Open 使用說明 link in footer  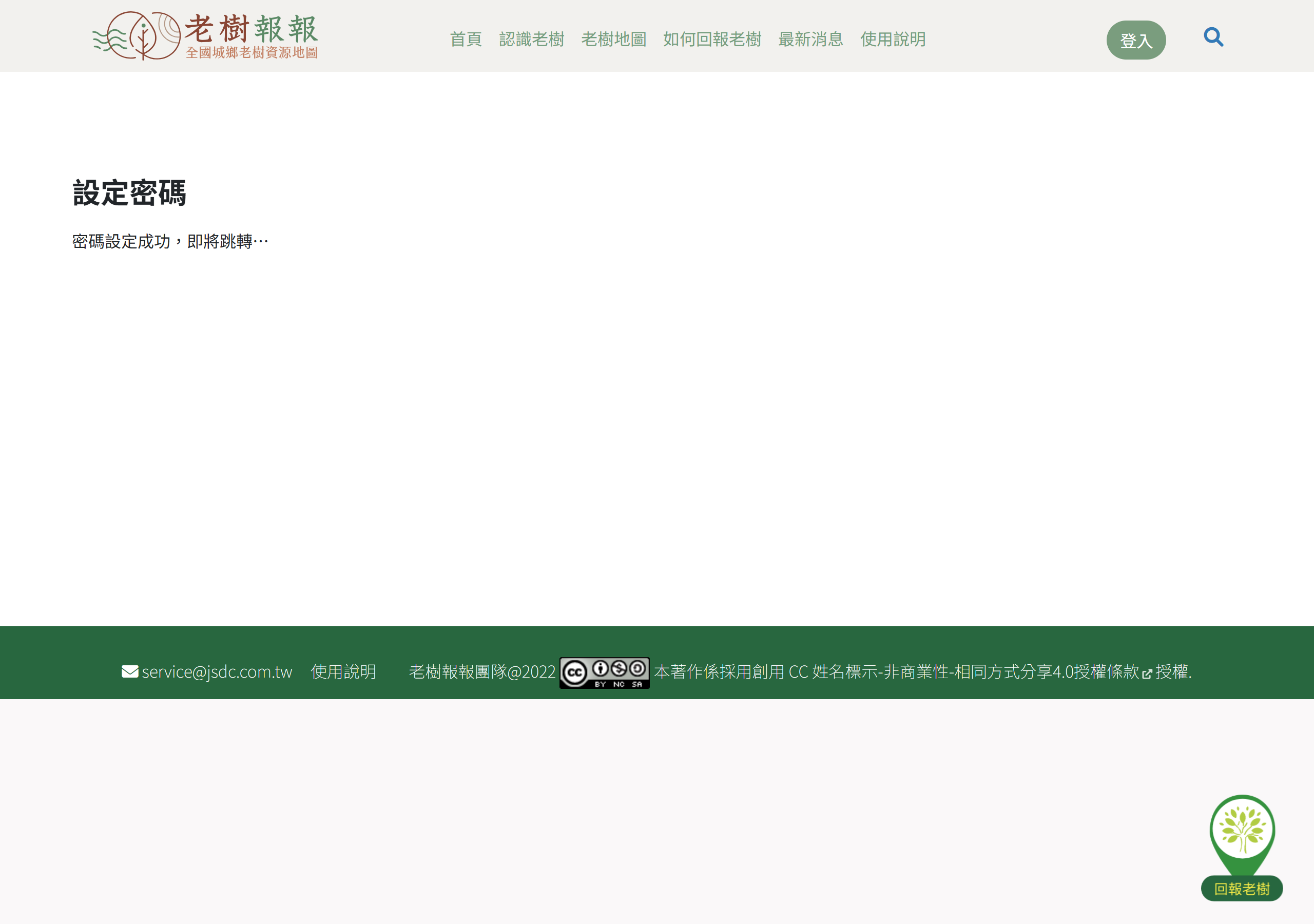click(x=343, y=671)
